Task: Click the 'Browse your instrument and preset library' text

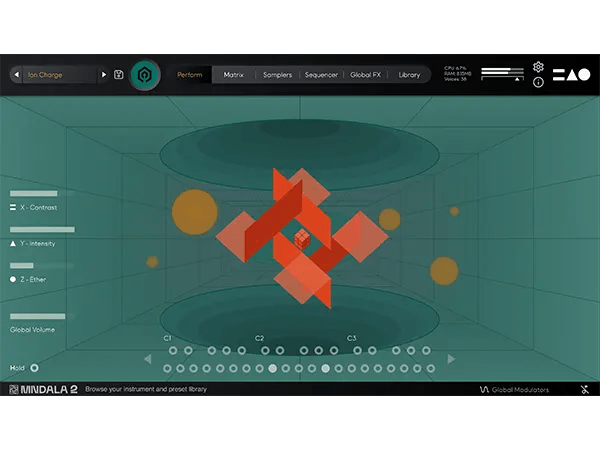Action: pos(146,389)
